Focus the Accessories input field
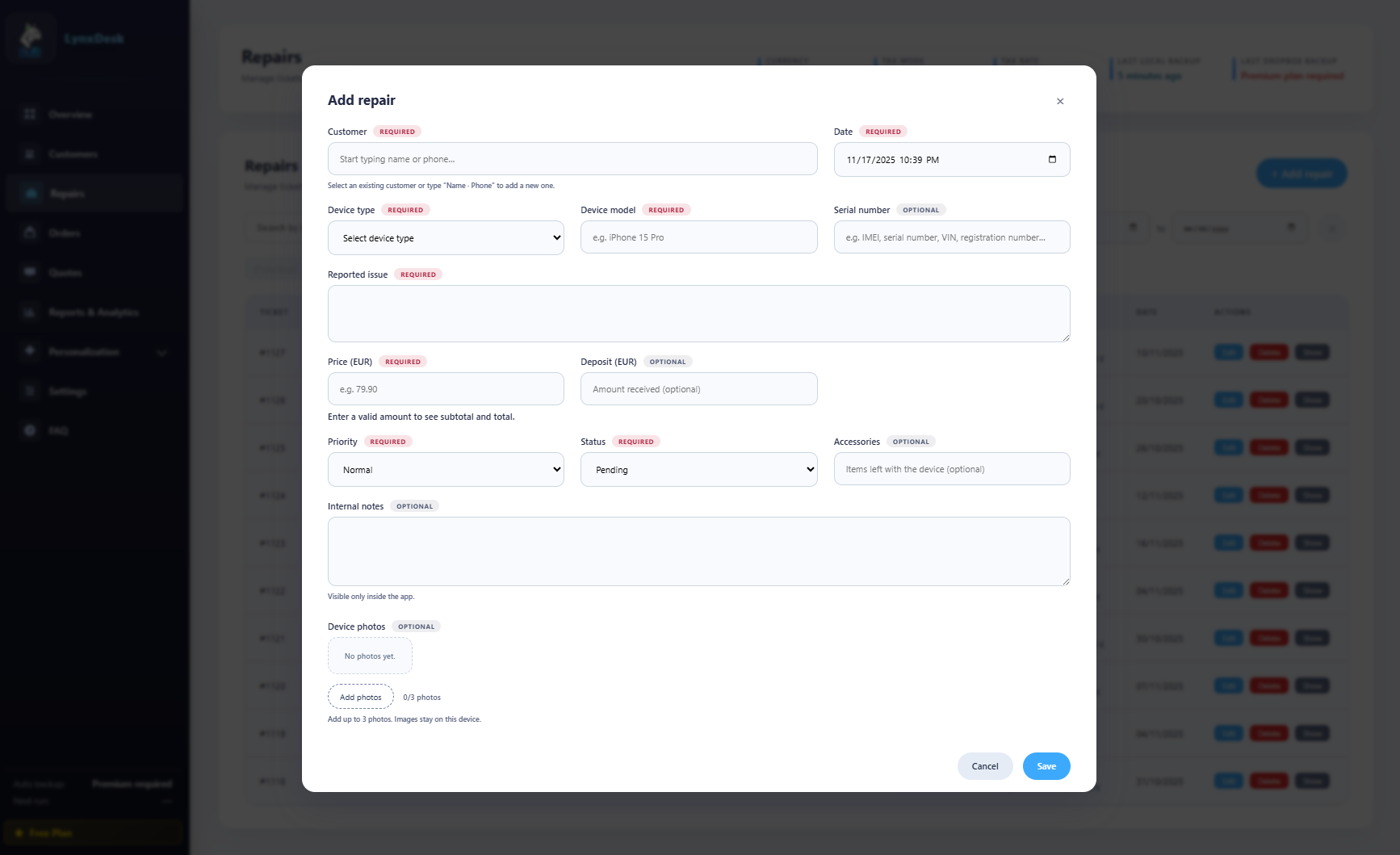Screen dimensions: 1400x855 coord(951,469)
